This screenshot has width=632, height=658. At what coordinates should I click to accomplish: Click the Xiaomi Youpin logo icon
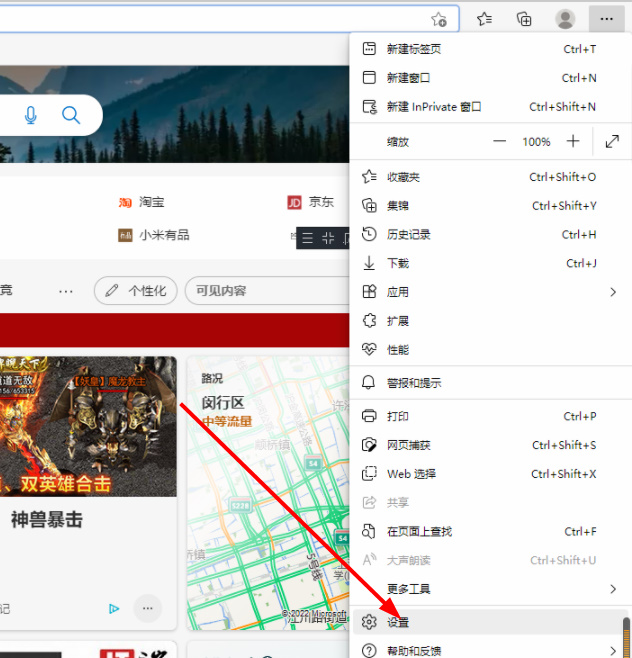tap(125, 235)
